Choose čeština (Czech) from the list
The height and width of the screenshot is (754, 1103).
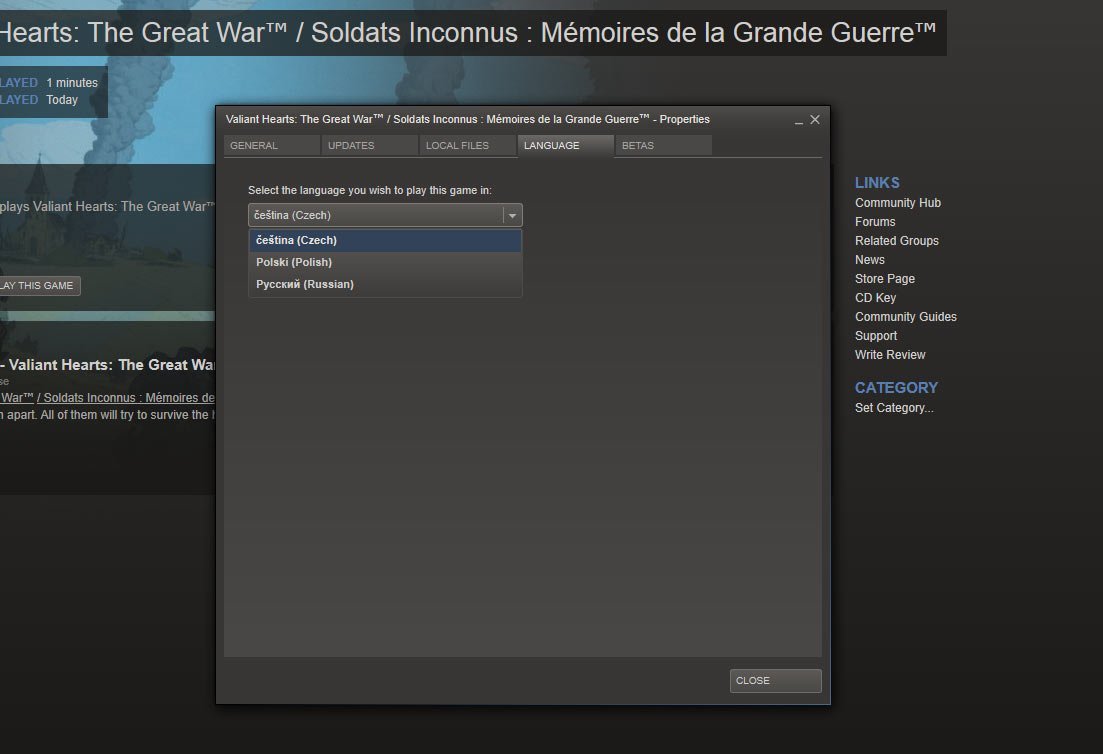point(385,241)
